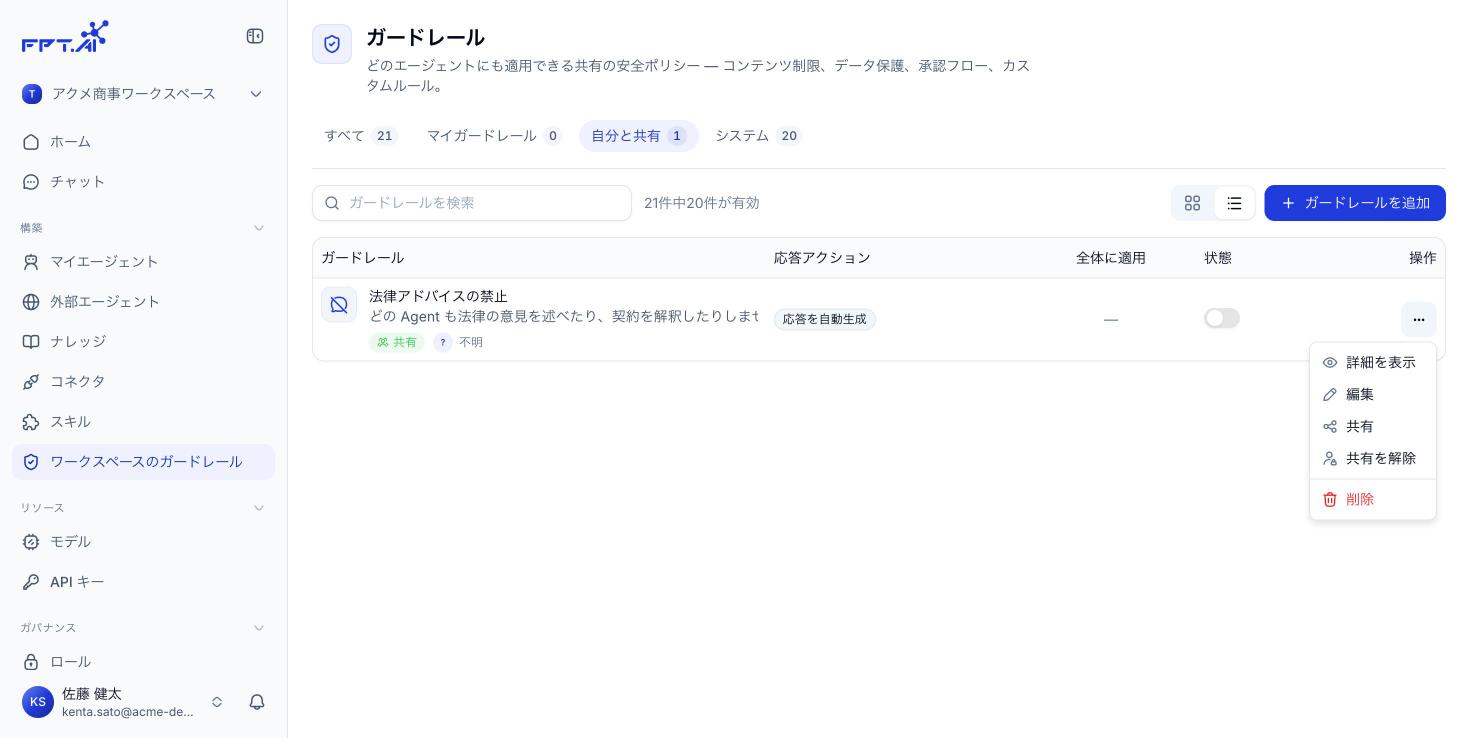1470x738 pixels.
Task: Choose 共有を解除 from menu
Action: (1373, 458)
